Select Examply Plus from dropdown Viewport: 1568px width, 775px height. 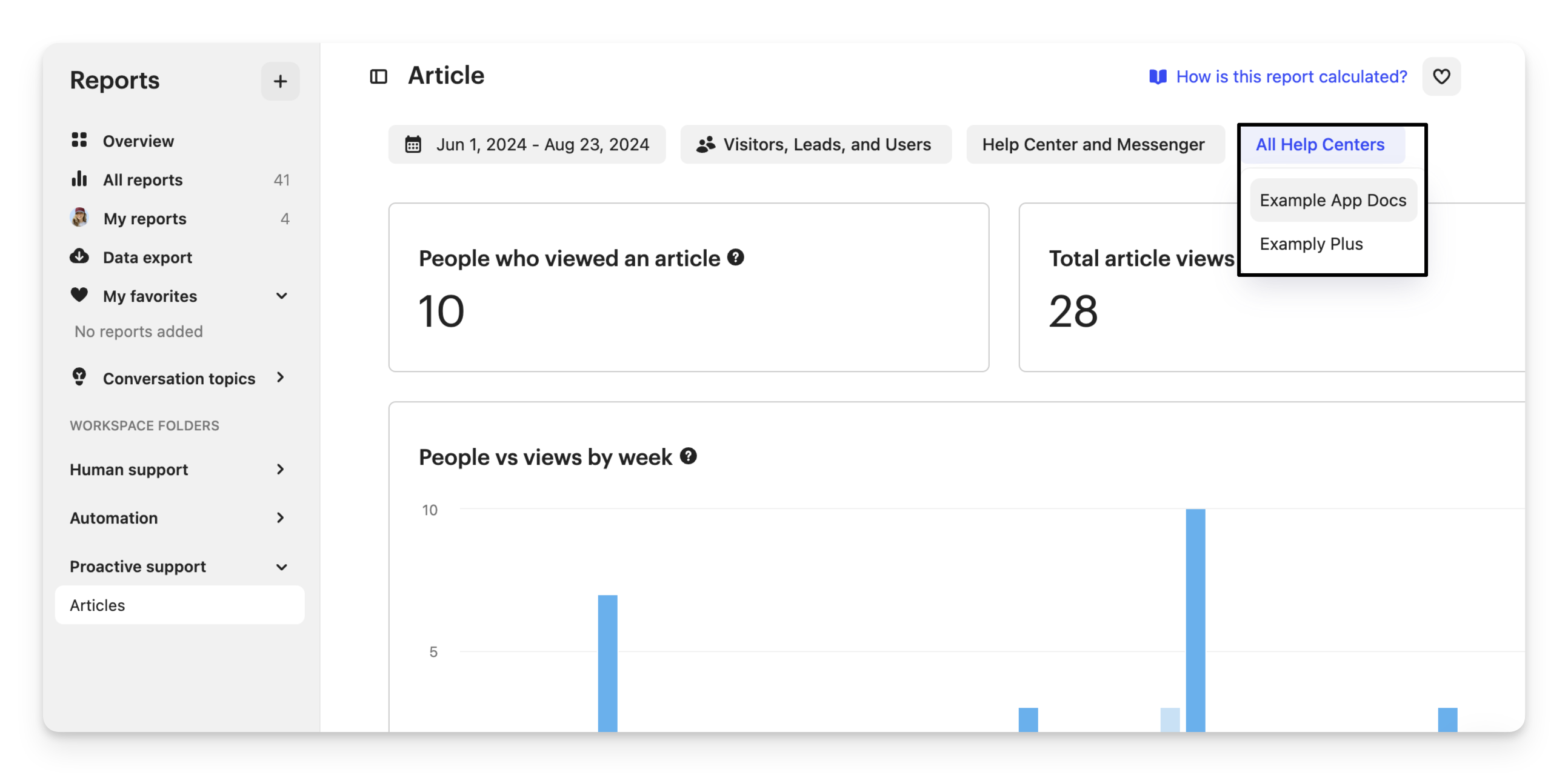pos(1310,244)
